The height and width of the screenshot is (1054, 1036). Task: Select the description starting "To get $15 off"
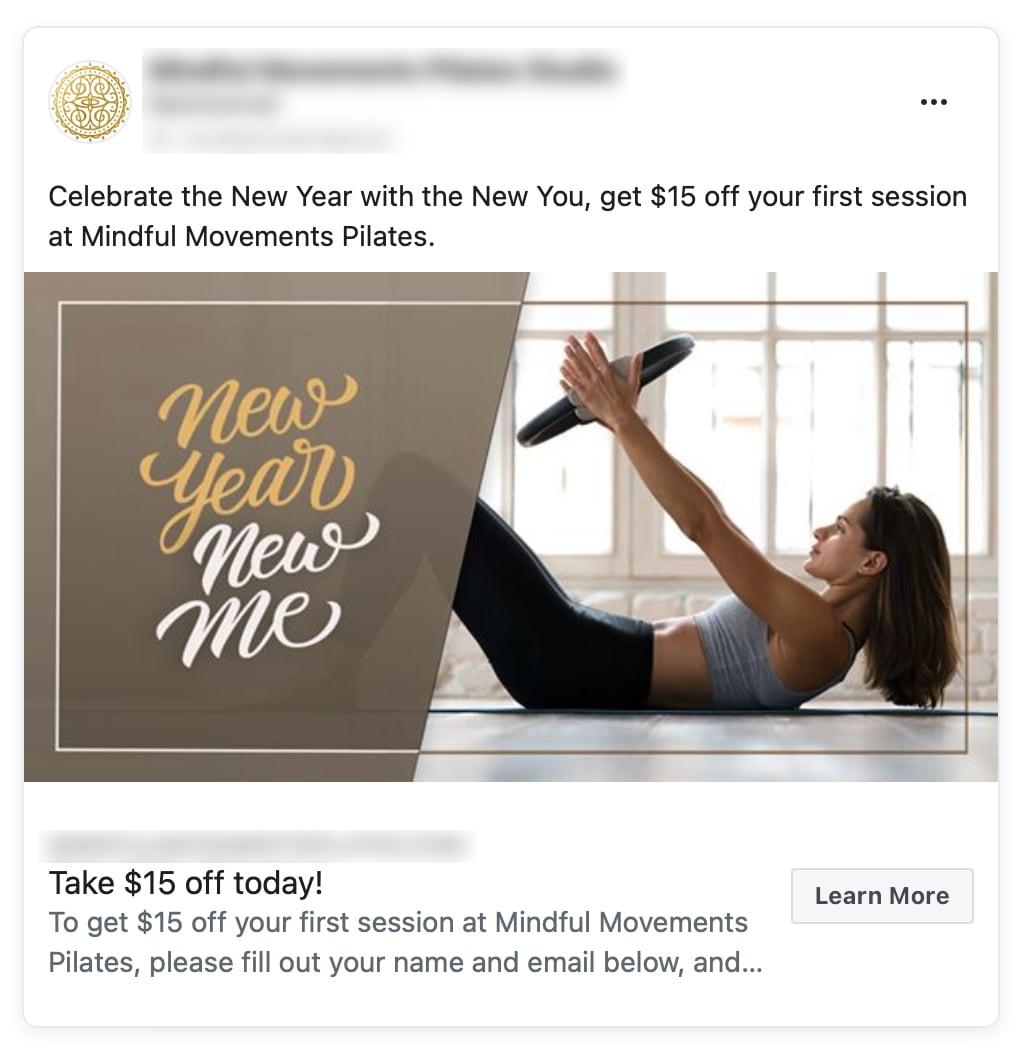pos(405,942)
